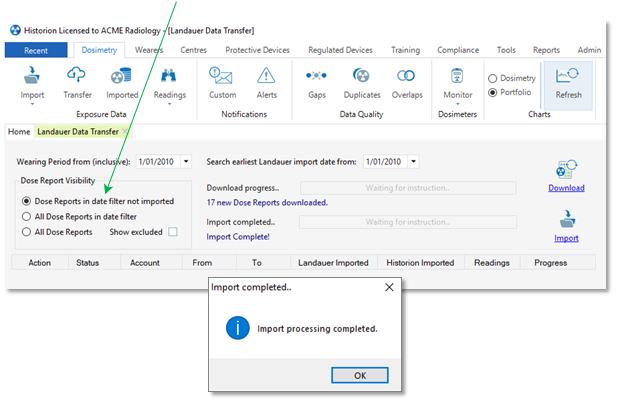Expand the Monitor dropdown arrow
The width and height of the screenshot is (618, 404).
[x=458, y=104]
